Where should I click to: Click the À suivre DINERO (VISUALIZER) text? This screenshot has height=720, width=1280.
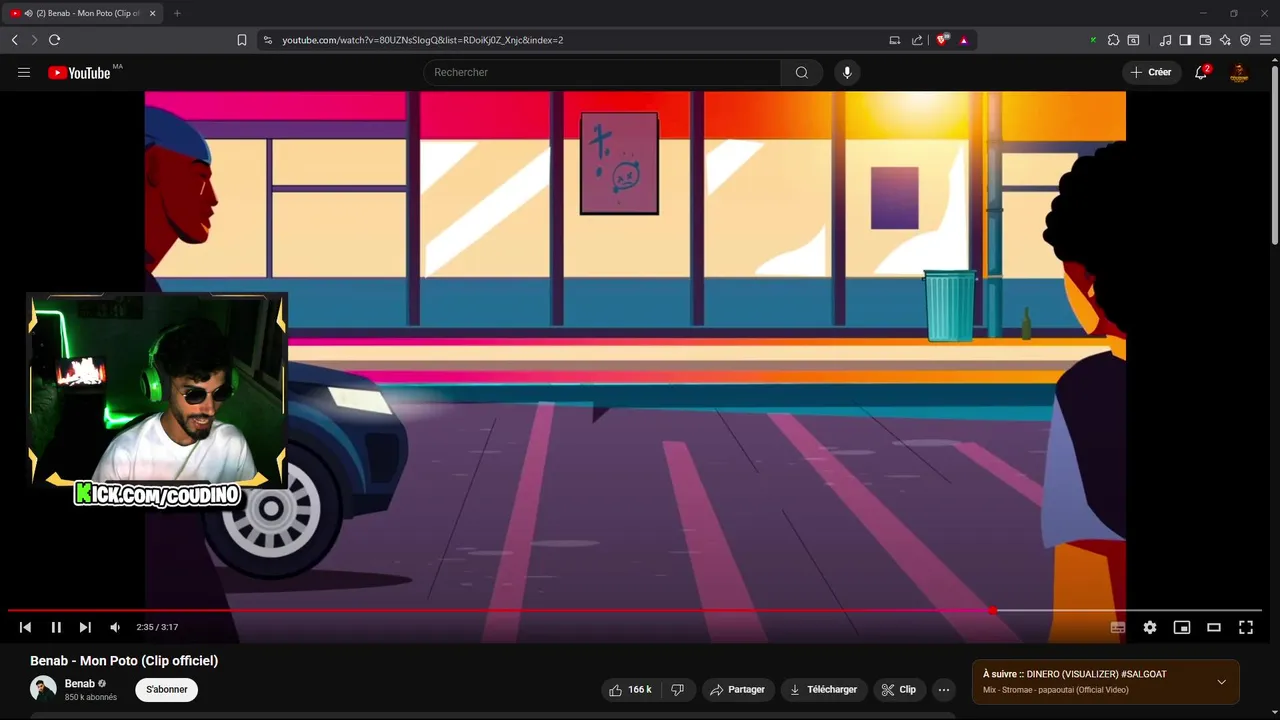pos(1075,675)
